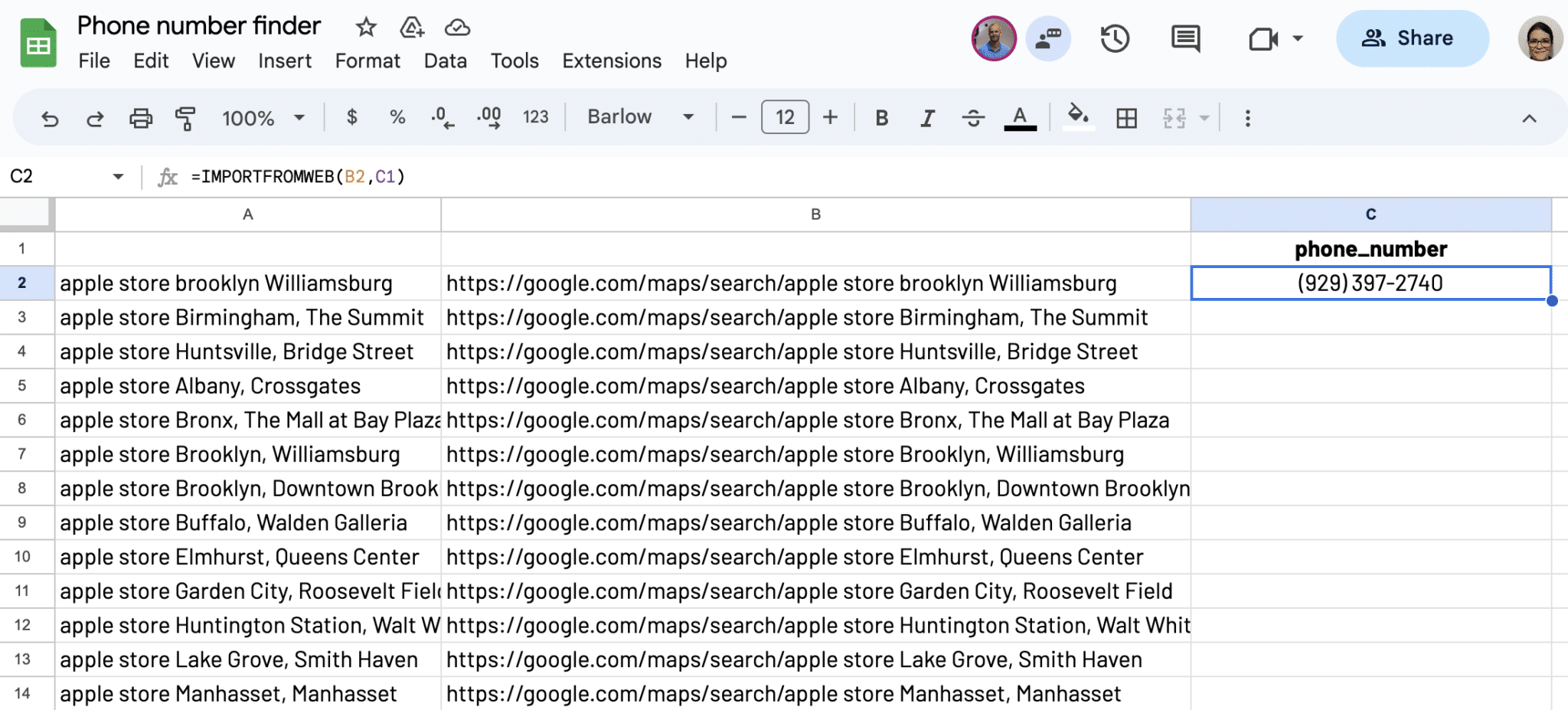Open the comments icon

point(1185,38)
